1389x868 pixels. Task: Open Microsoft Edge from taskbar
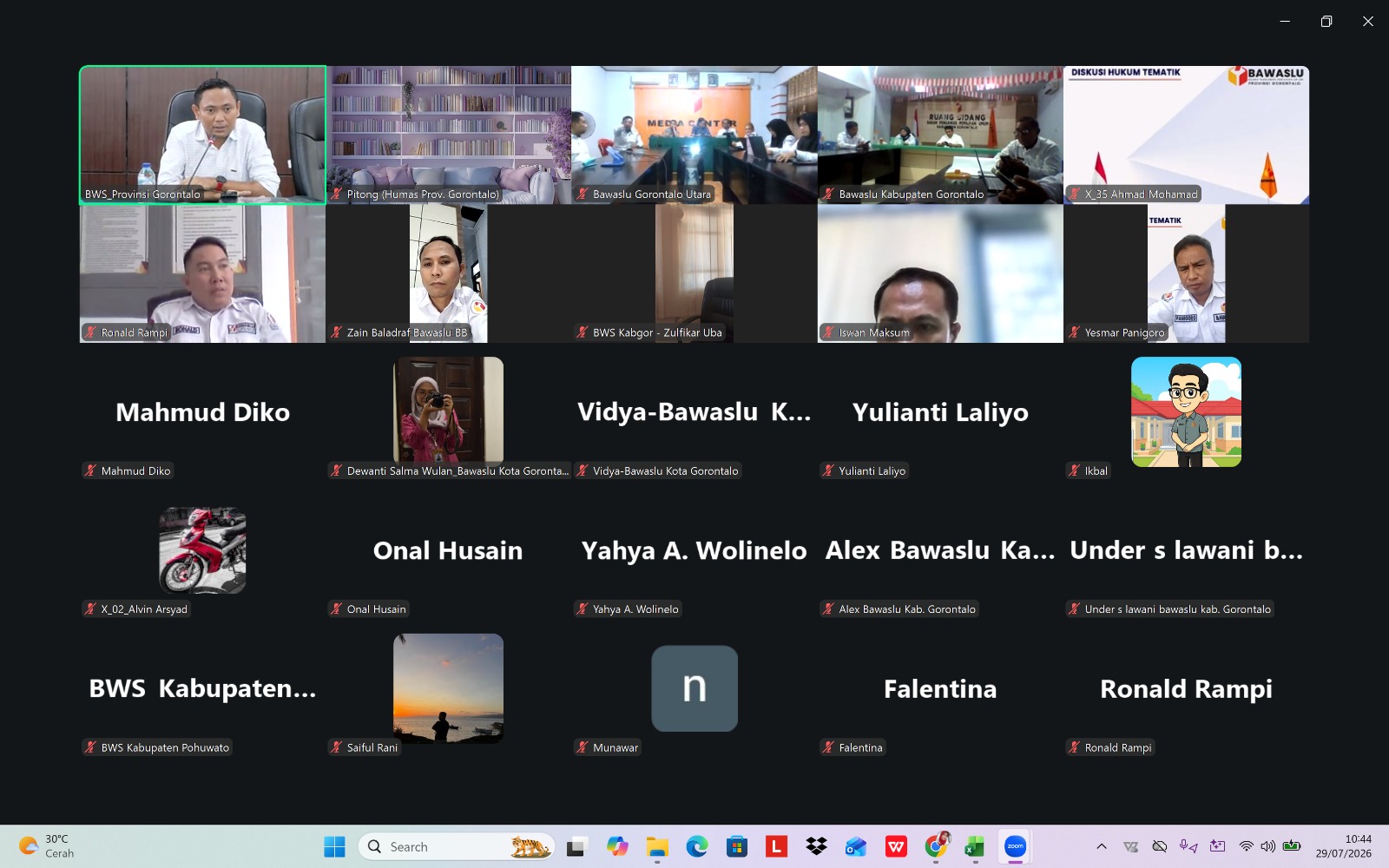(x=697, y=846)
